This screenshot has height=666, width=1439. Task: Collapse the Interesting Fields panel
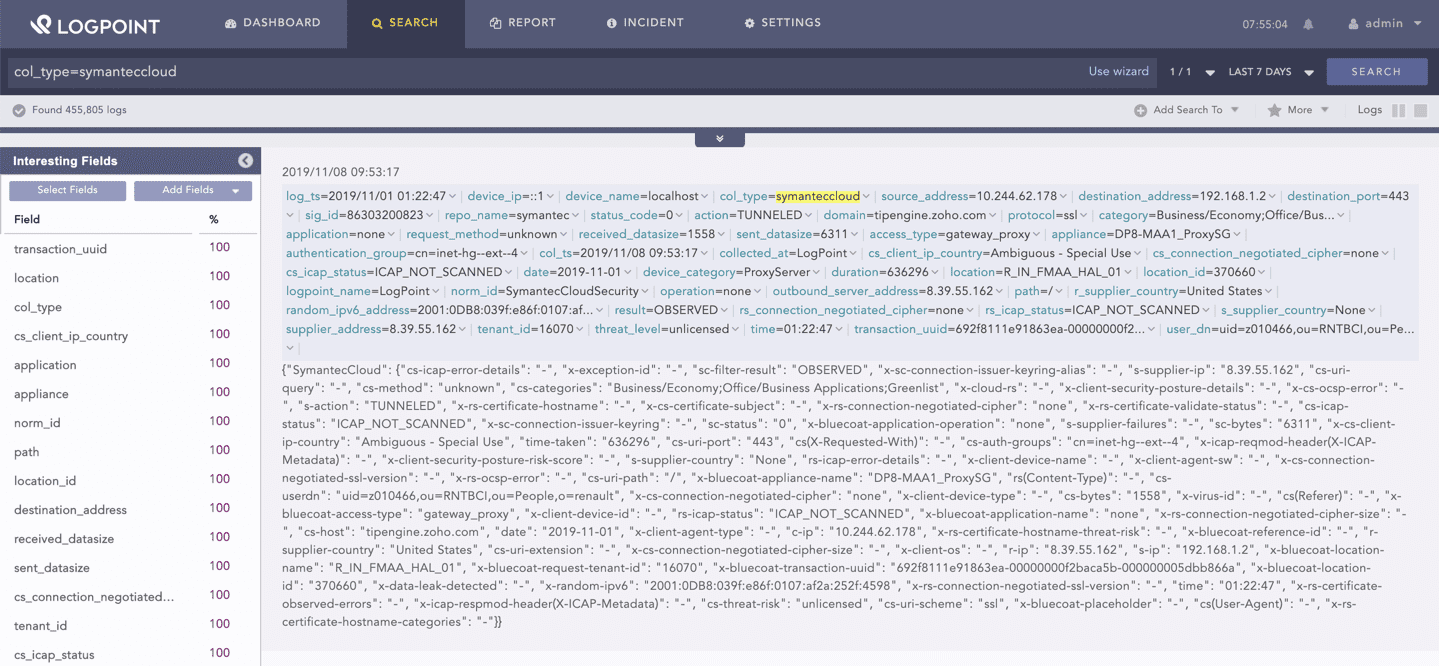[x=246, y=160]
